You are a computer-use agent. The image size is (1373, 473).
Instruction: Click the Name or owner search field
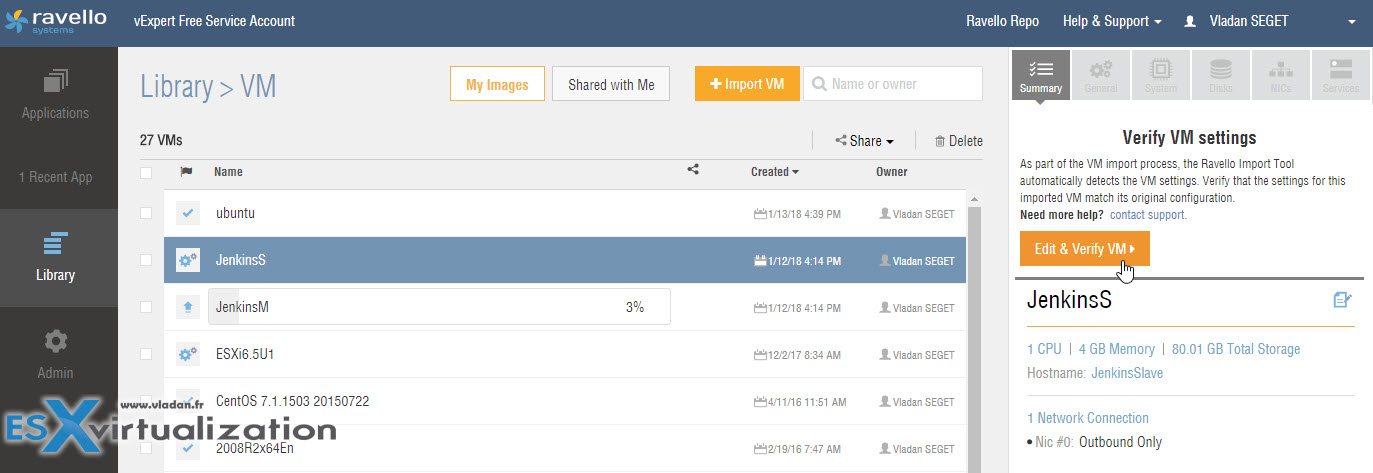click(893, 84)
